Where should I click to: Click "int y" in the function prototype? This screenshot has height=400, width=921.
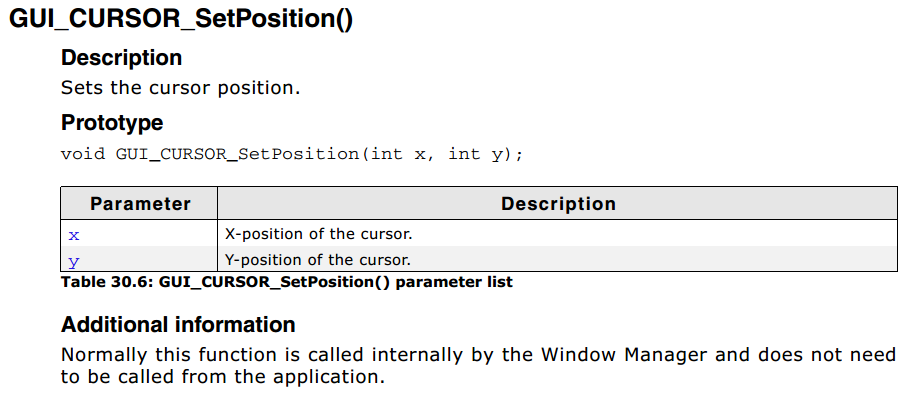point(476,155)
